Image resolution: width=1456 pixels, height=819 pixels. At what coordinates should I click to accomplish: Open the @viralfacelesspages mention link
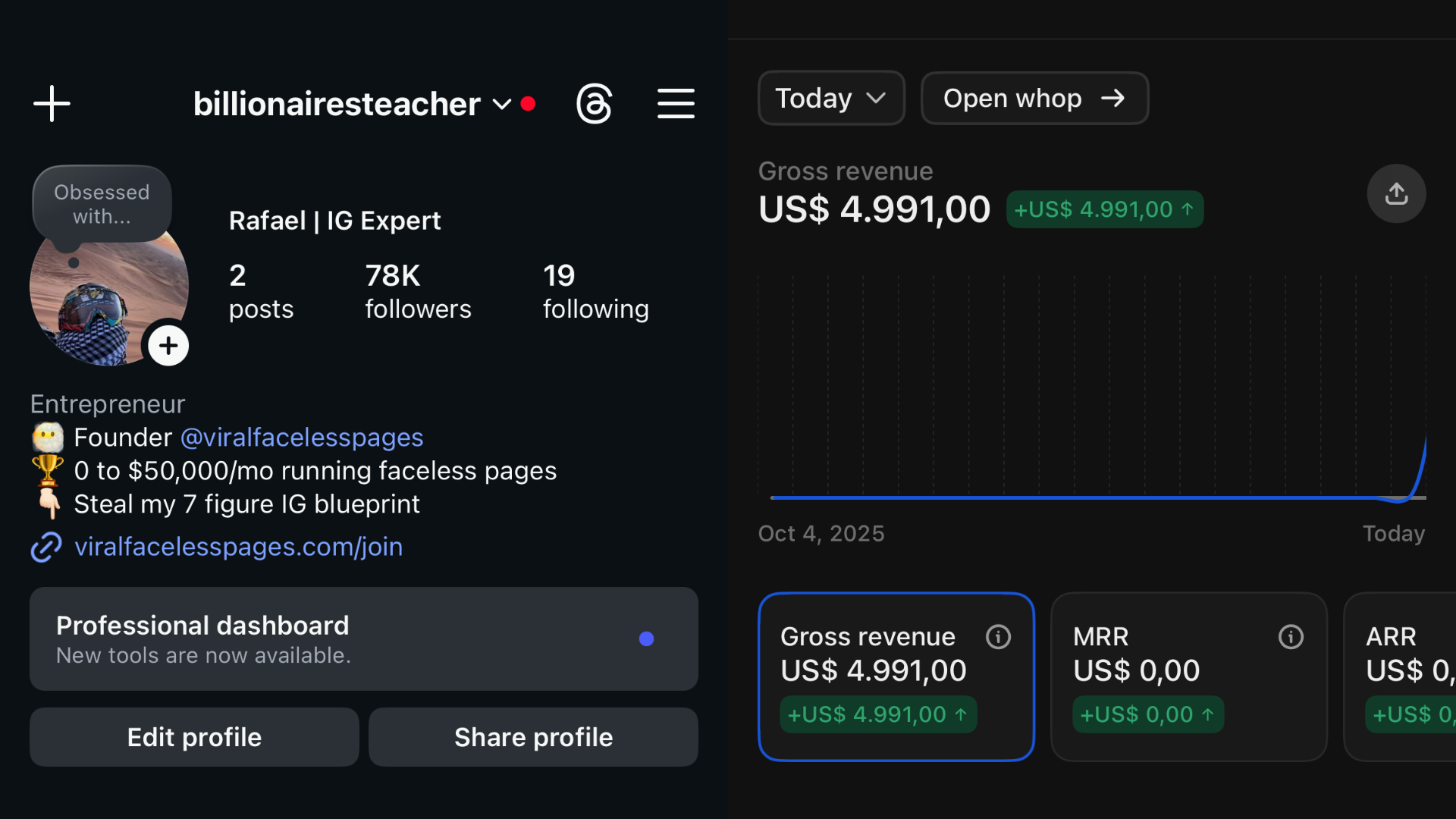click(302, 438)
